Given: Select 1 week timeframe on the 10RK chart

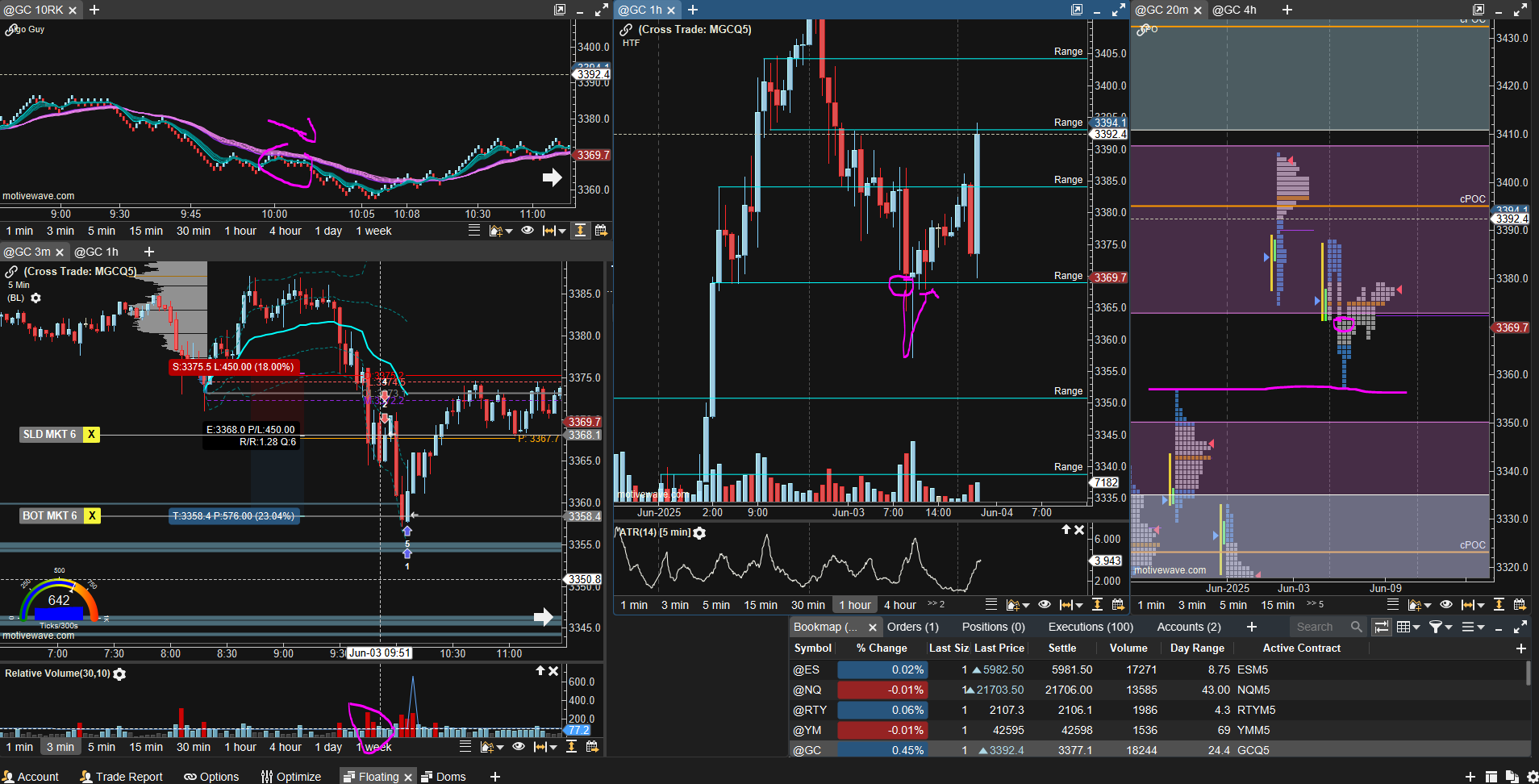Looking at the screenshot, I should (x=373, y=231).
